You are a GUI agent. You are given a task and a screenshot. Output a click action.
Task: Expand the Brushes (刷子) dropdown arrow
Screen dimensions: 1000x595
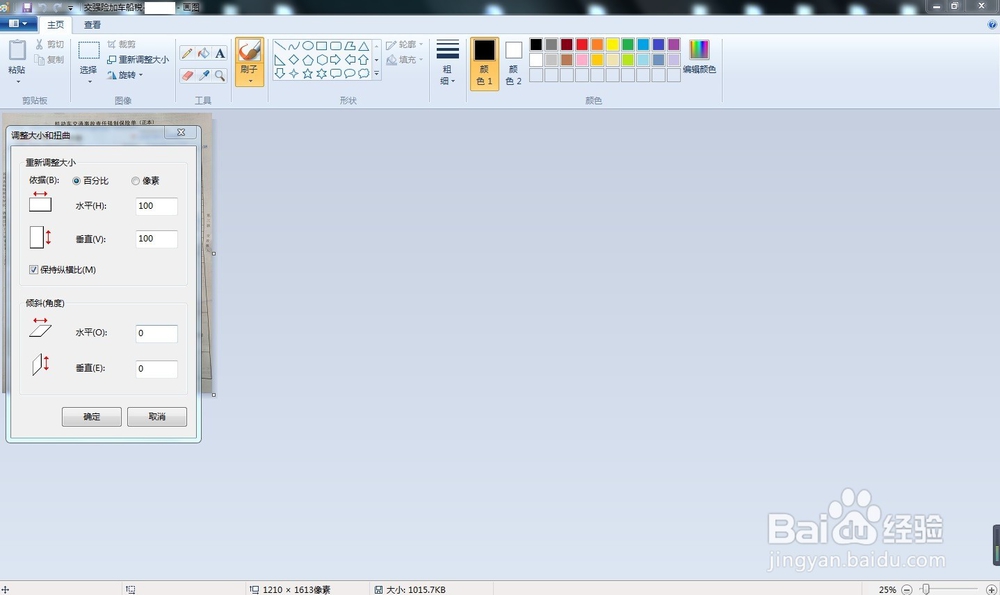[x=249, y=81]
